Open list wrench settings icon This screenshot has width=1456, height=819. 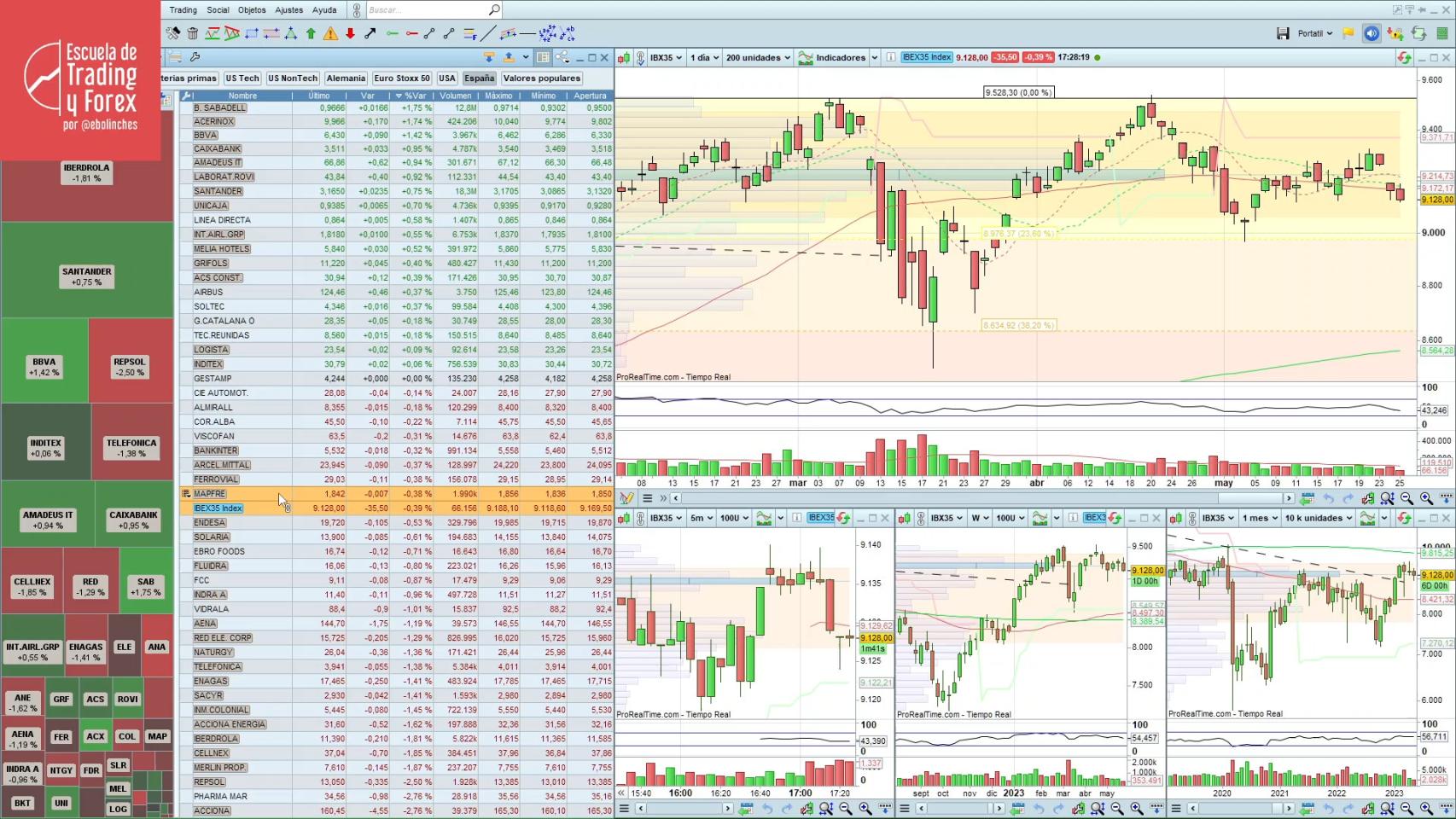click(195, 57)
